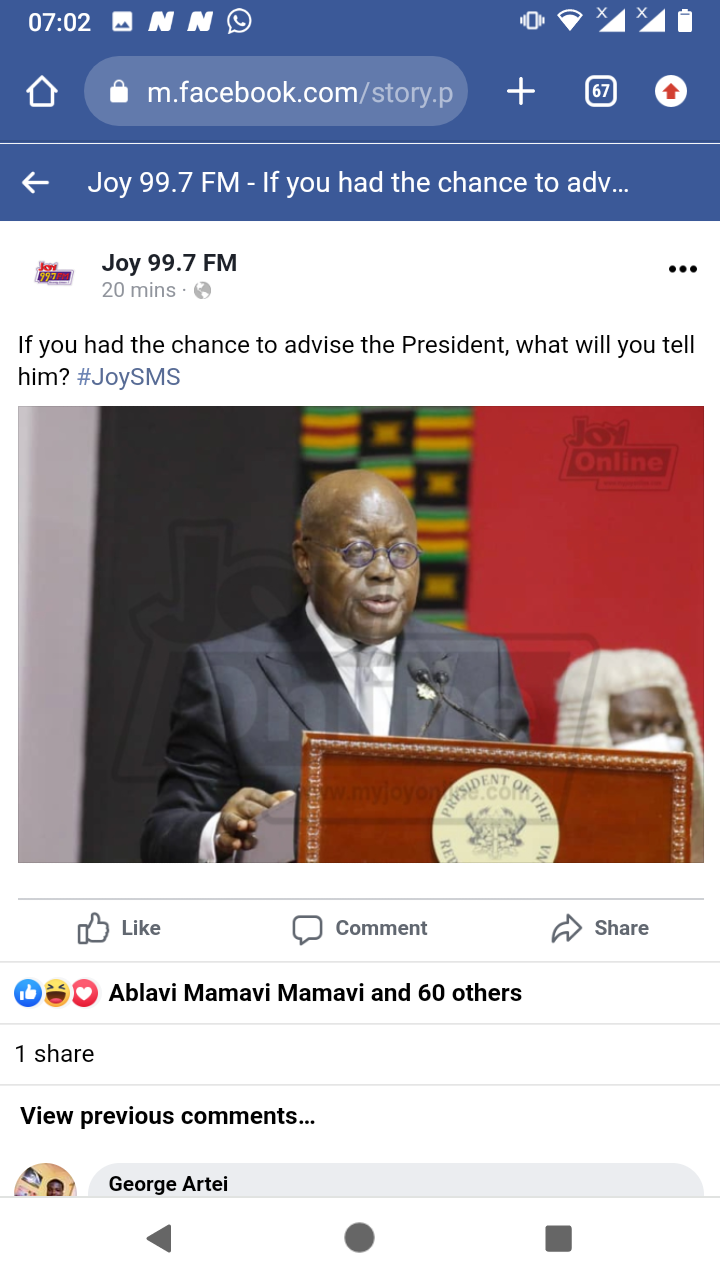Like the post
720x1280 pixels.
[119, 928]
